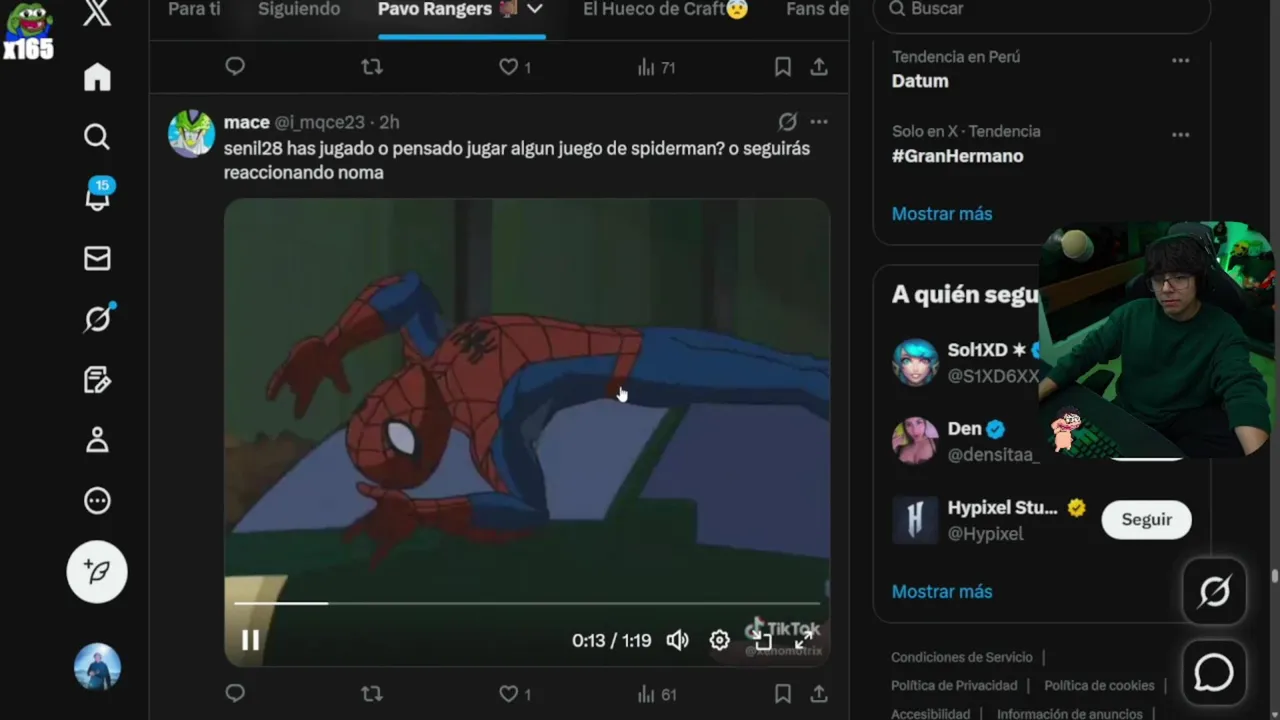This screenshot has height=720, width=1280.
Task: Toggle picture-in-picture on video
Action: [763, 640]
